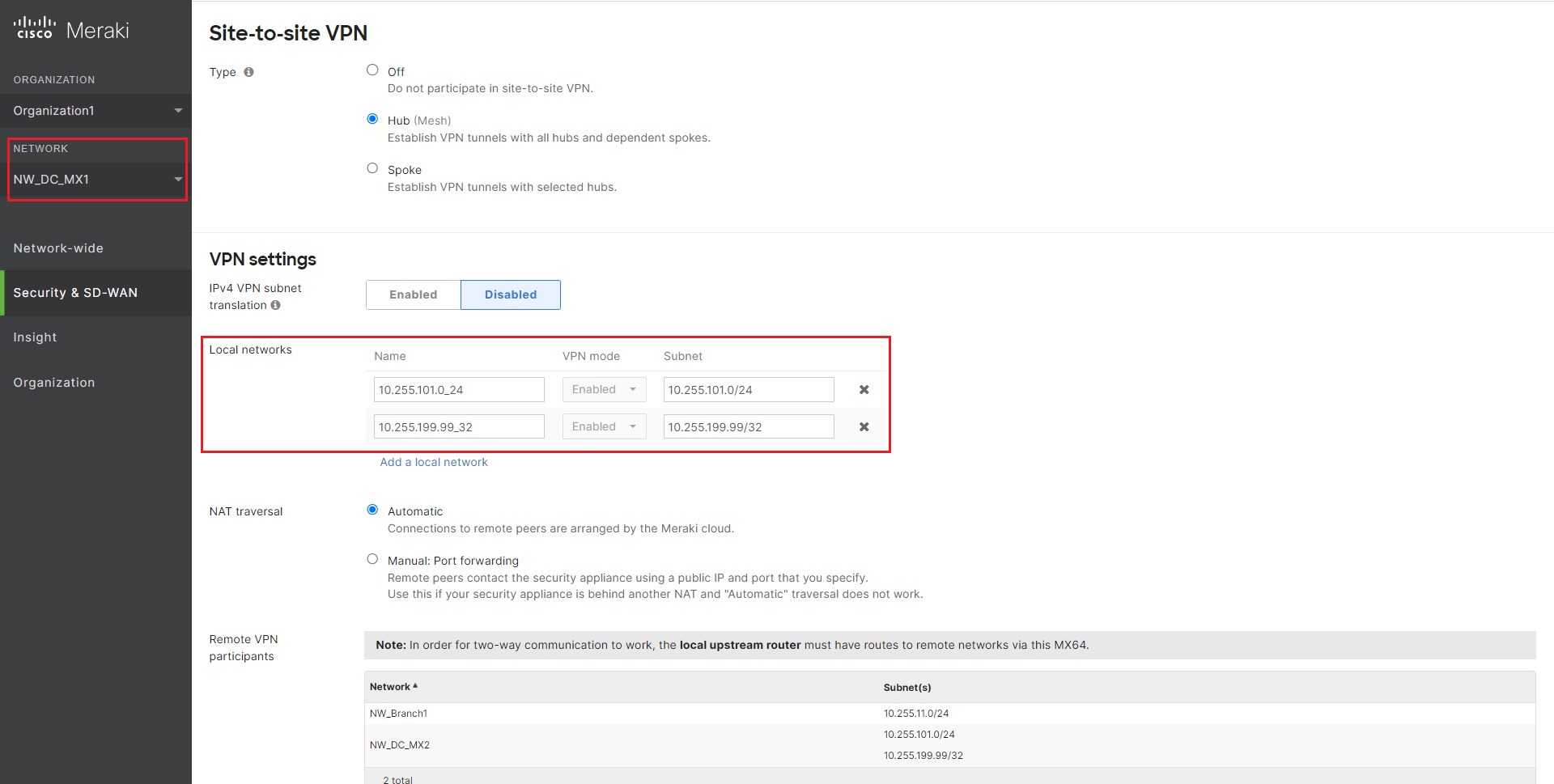Choose Manual: Port forwarding NAT traversal

(x=372, y=558)
